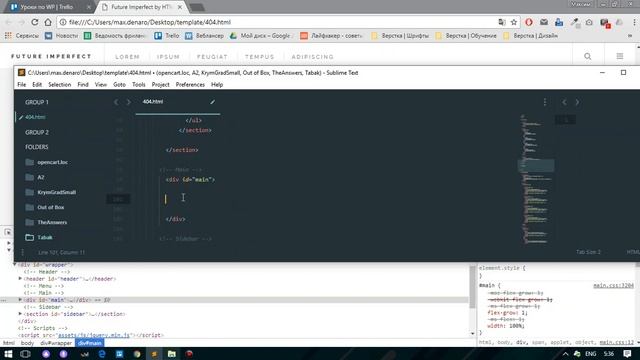Click the IPSUM nav link on the page

point(168,57)
